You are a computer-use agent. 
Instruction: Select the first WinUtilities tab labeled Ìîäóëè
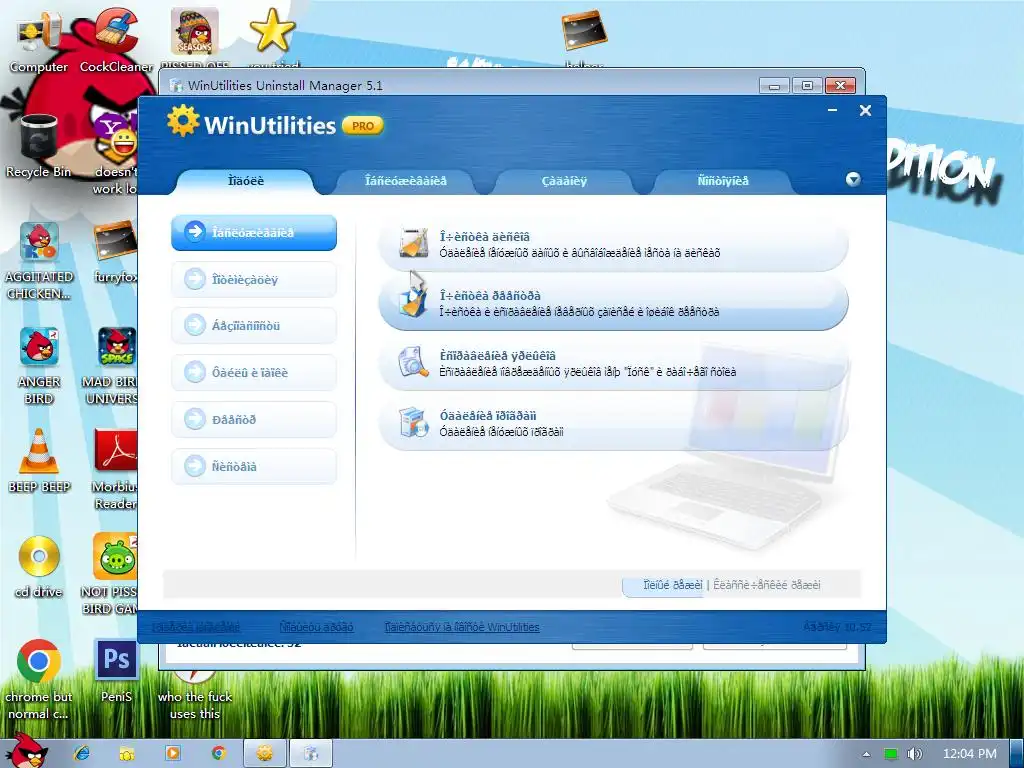pyautogui.click(x=246, y=181)
